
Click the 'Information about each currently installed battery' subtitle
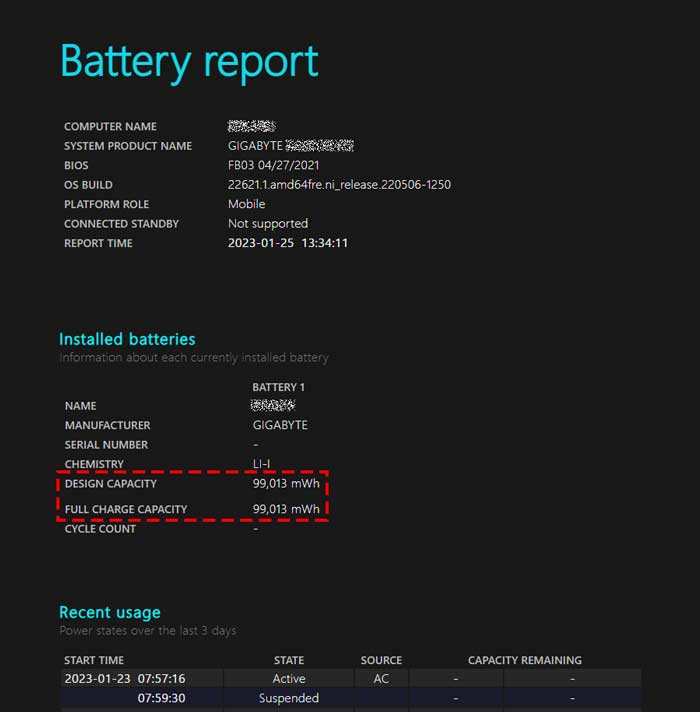pyautogui.click(x=194, y=358)
